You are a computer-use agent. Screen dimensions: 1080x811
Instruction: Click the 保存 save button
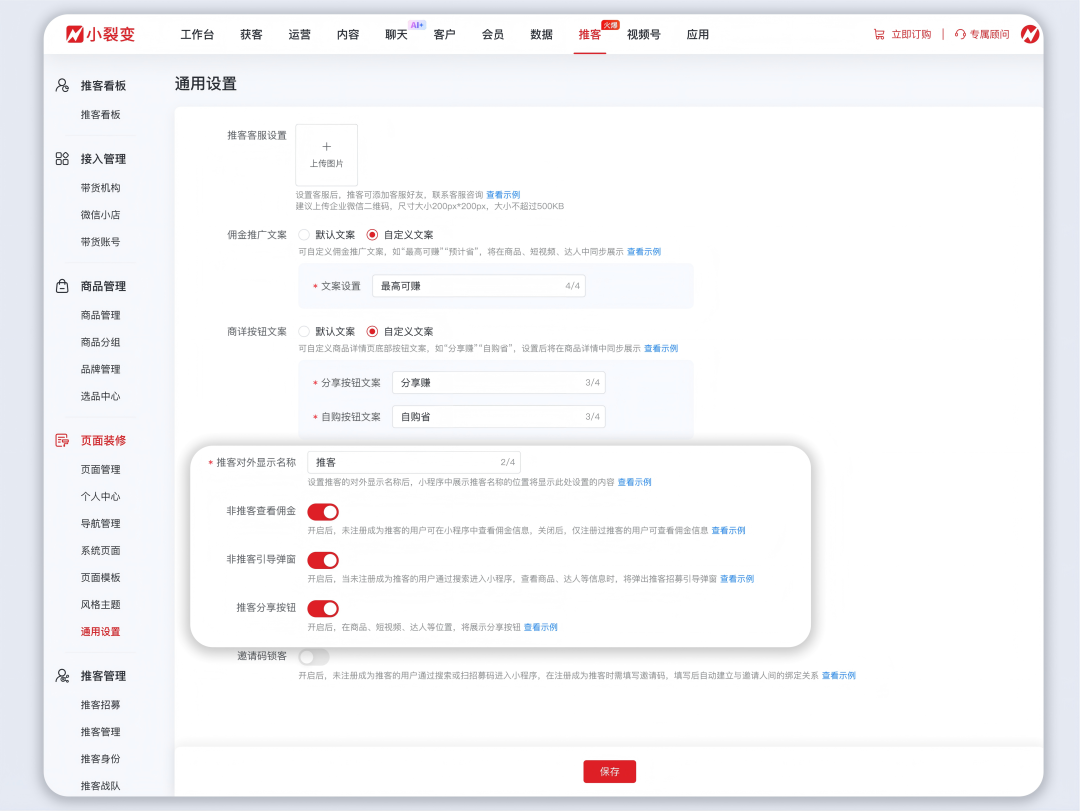click(610, 771)
